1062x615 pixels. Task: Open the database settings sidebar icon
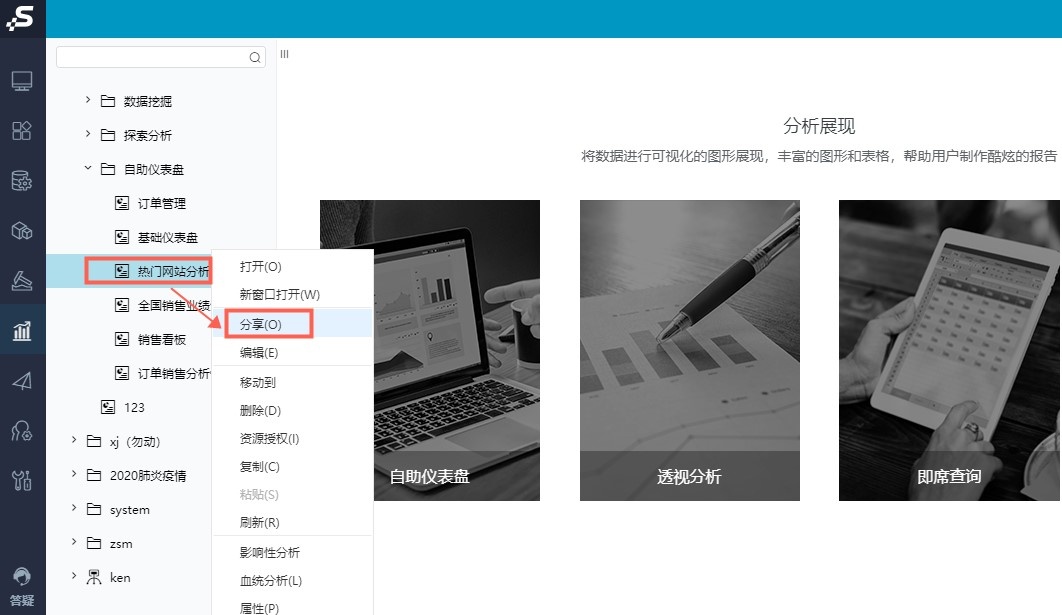(22, 181)
